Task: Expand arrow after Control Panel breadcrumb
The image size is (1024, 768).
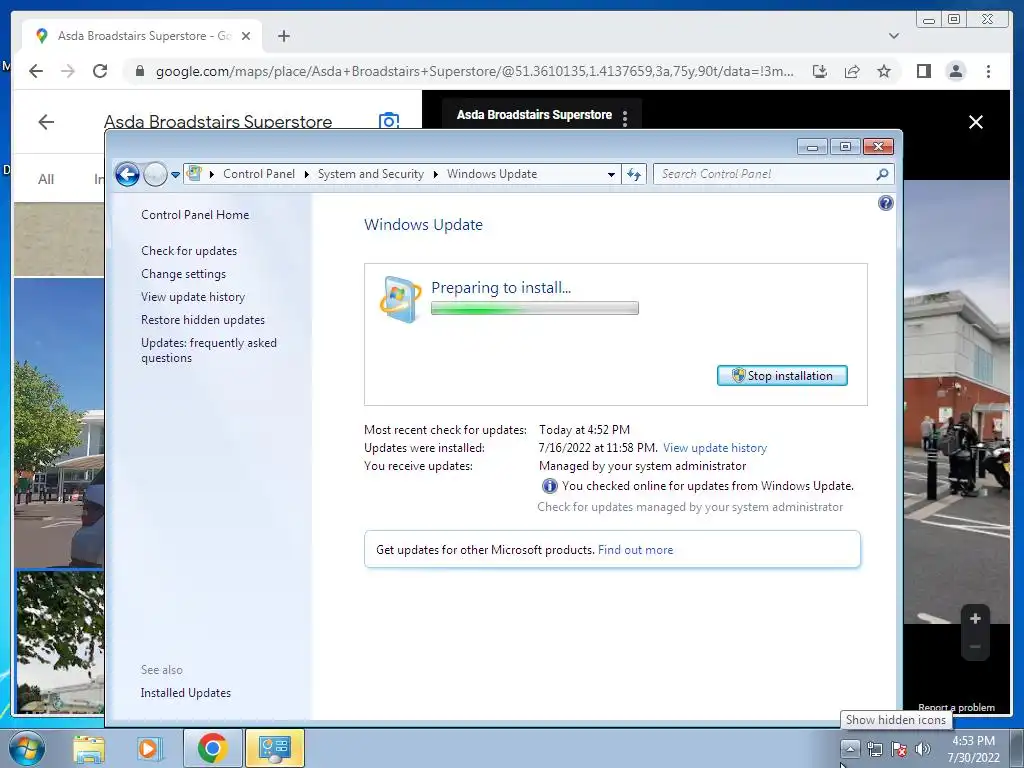Action: (x=306, y=174)
